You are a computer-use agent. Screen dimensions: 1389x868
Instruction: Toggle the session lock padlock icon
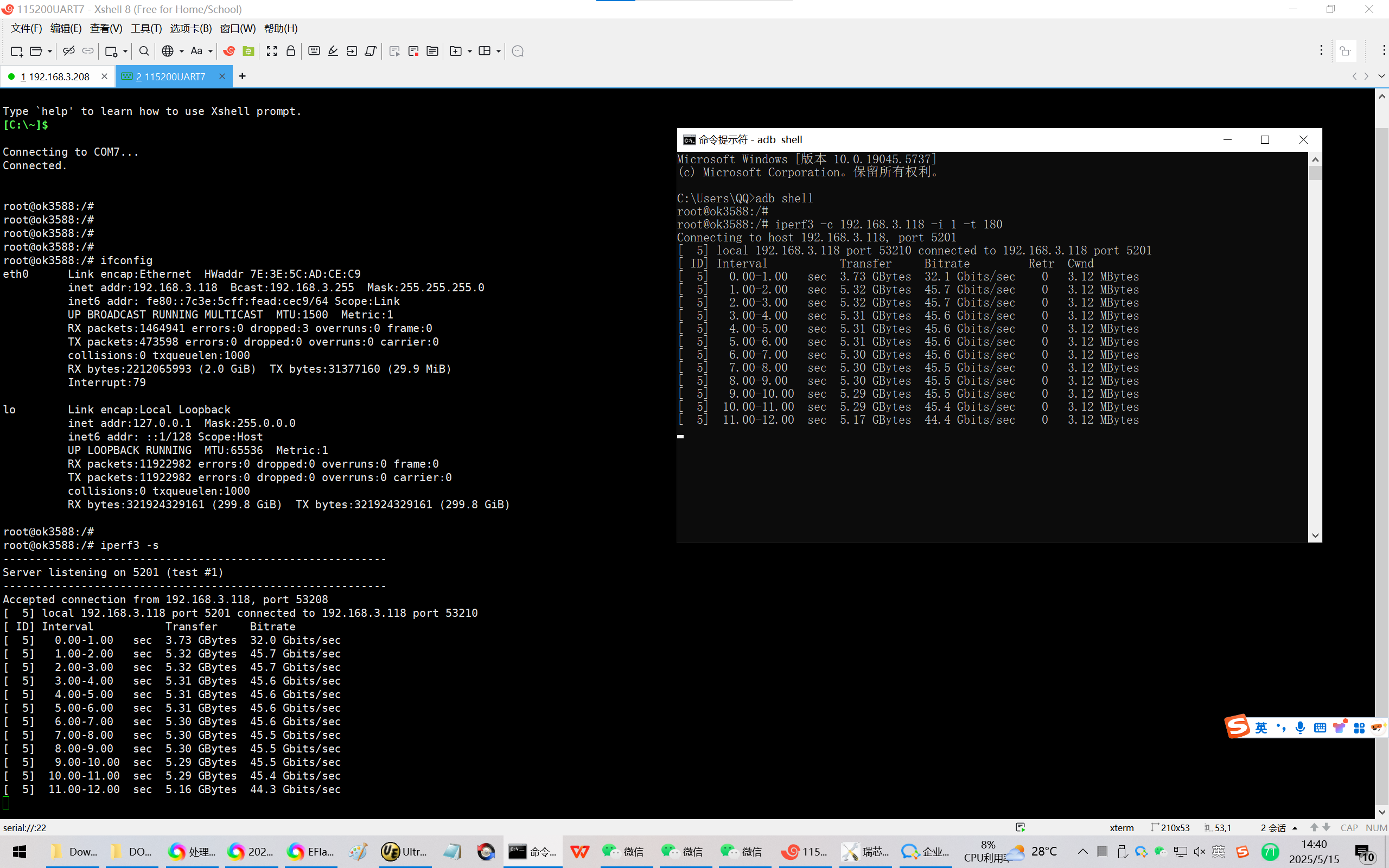click(291, 51)
